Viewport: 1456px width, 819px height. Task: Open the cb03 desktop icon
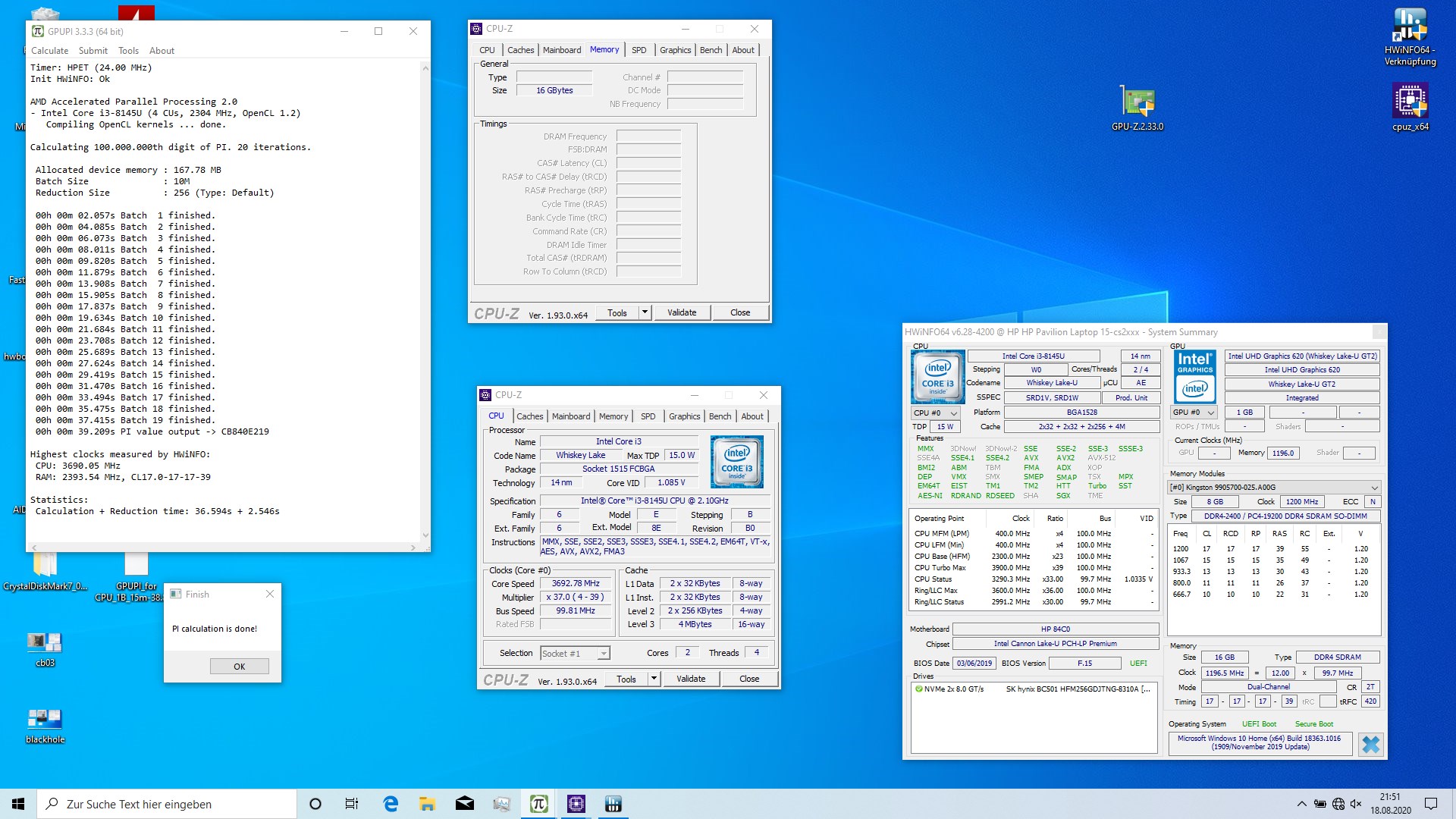[45, 648]
